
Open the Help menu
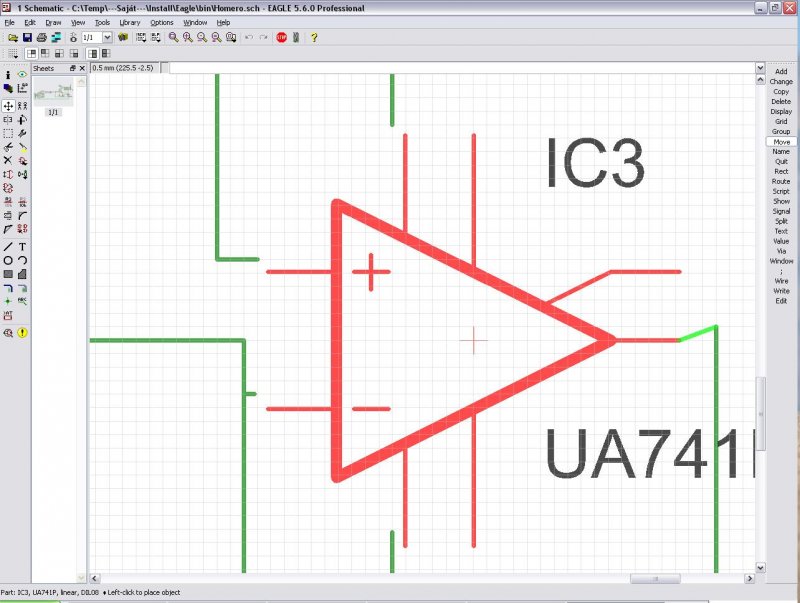223,22
